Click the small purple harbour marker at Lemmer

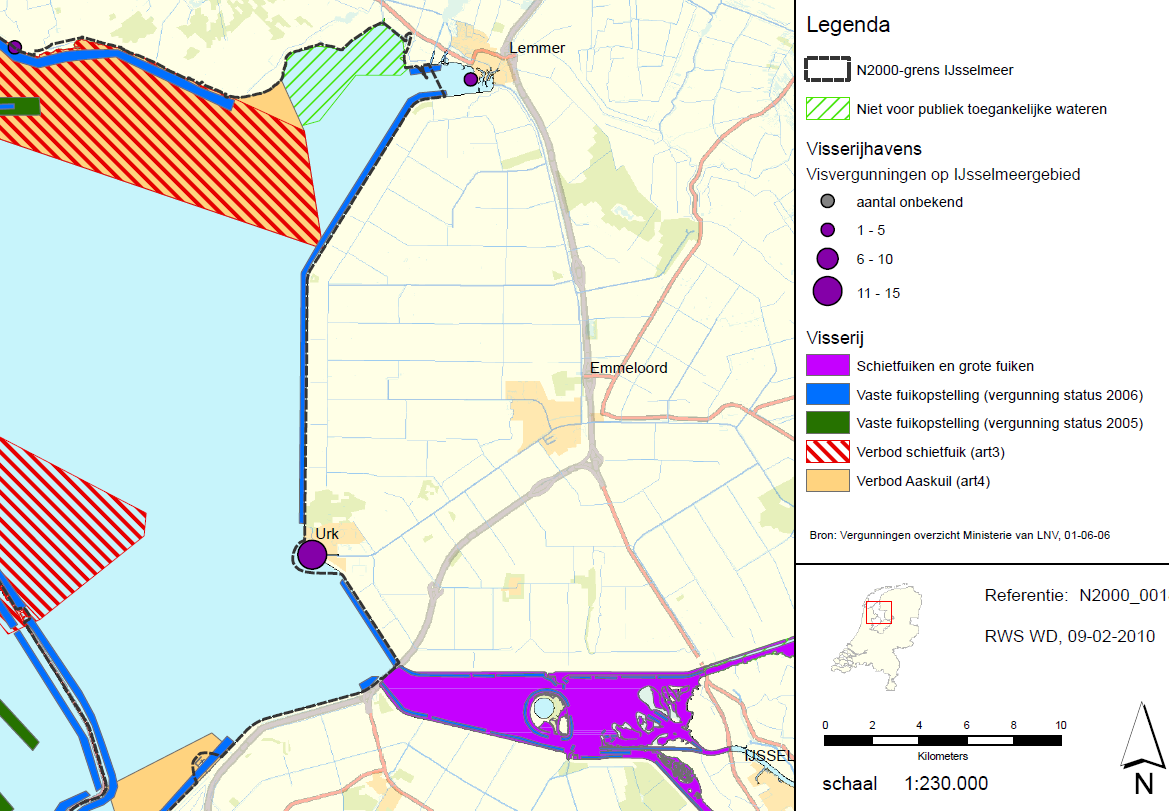point(470,79)
